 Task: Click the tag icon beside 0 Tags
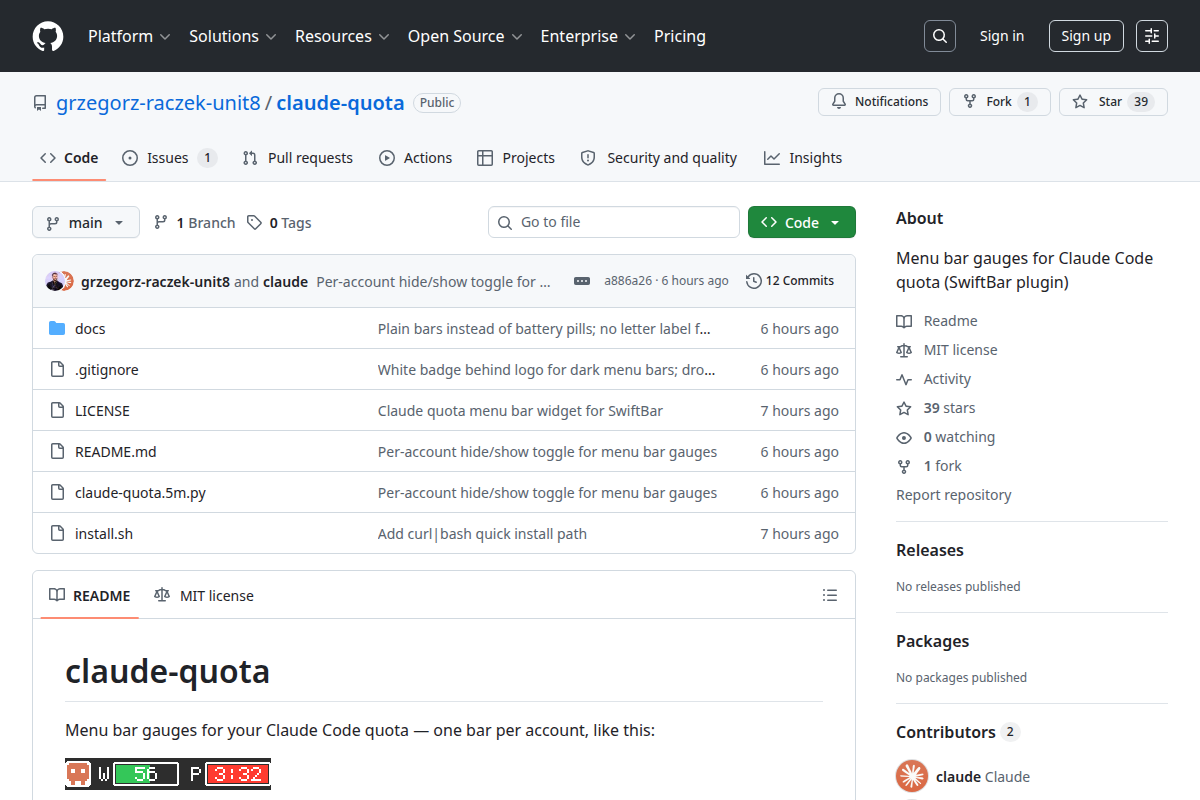[255, 222]
